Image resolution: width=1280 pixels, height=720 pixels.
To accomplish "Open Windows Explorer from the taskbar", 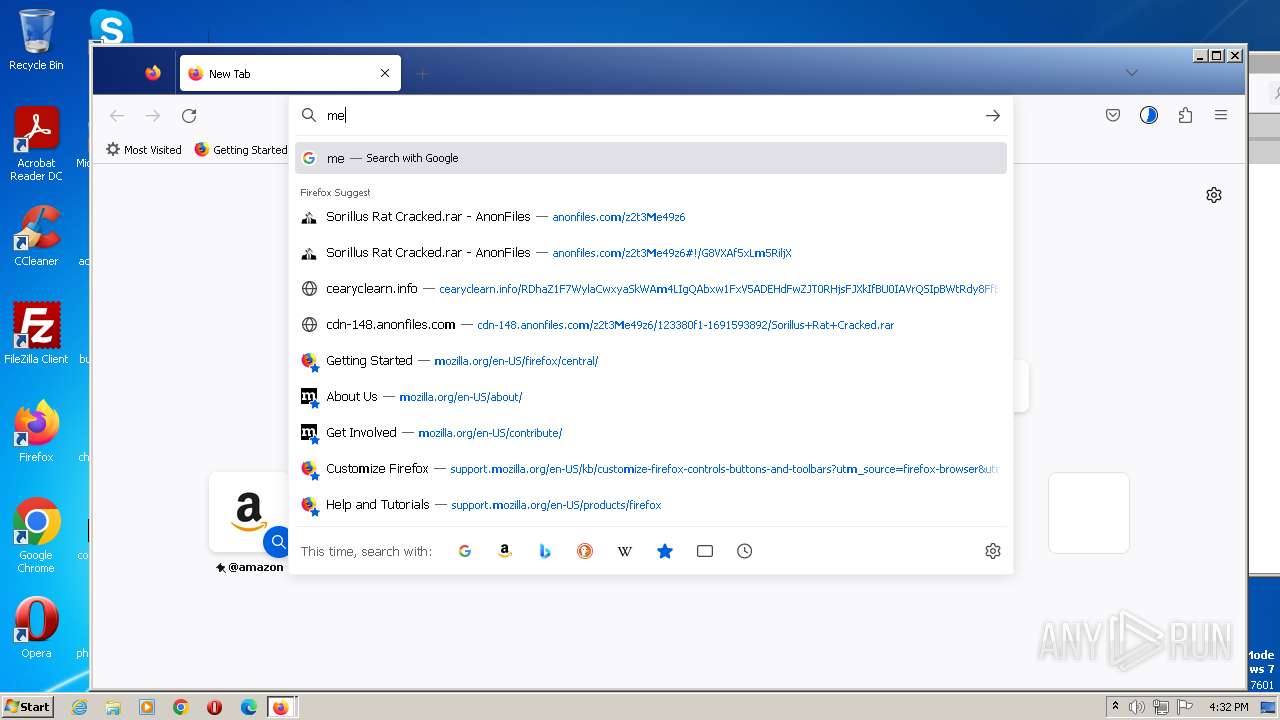I will [113, 707].
